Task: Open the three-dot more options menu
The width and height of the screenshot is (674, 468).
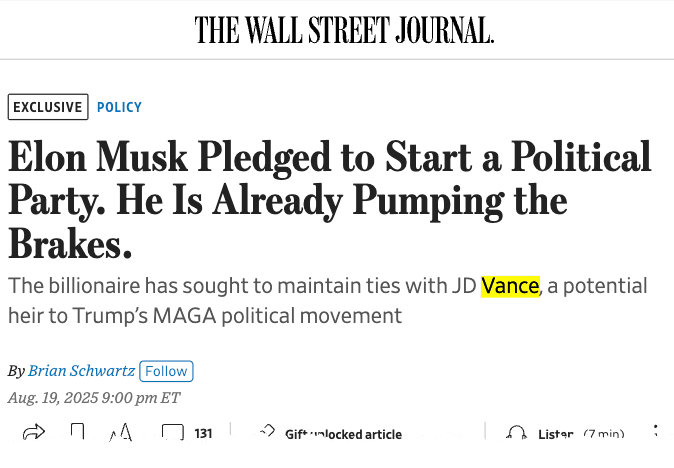Action: tap(657, 434)
